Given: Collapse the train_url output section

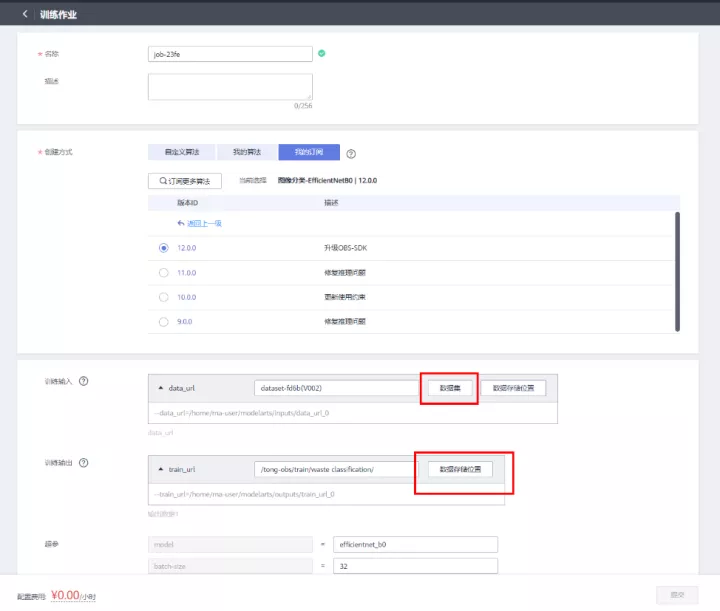Looking at the screenshot, I should coord(162,469).
